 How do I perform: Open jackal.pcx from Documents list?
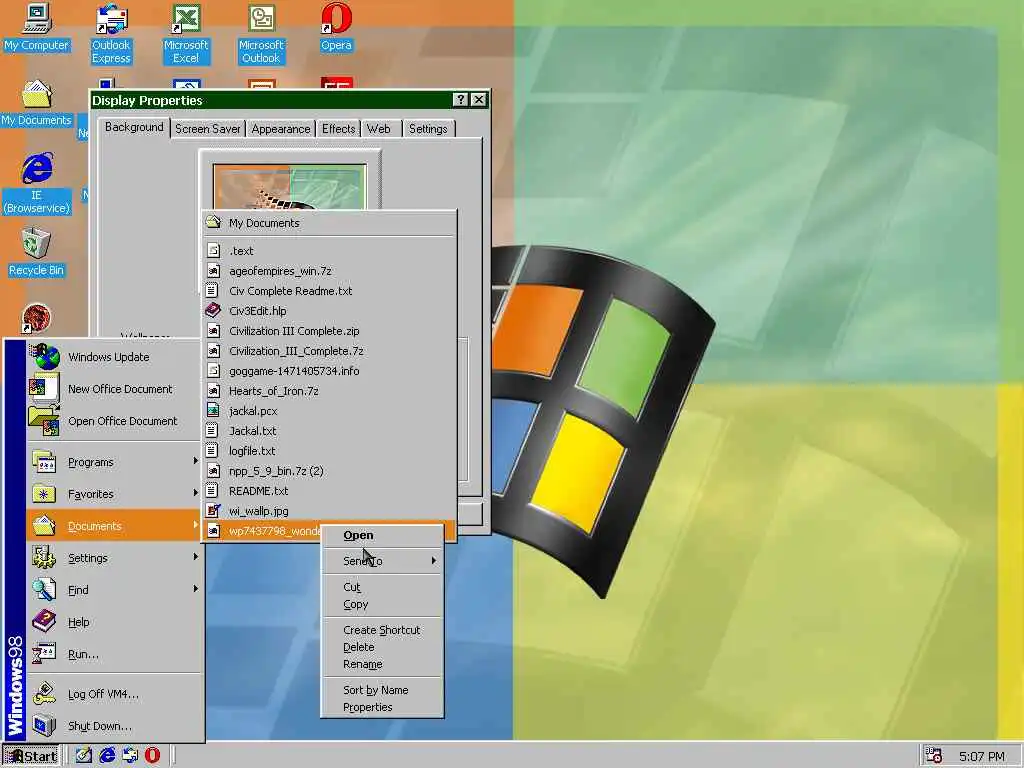coord(329,411)
